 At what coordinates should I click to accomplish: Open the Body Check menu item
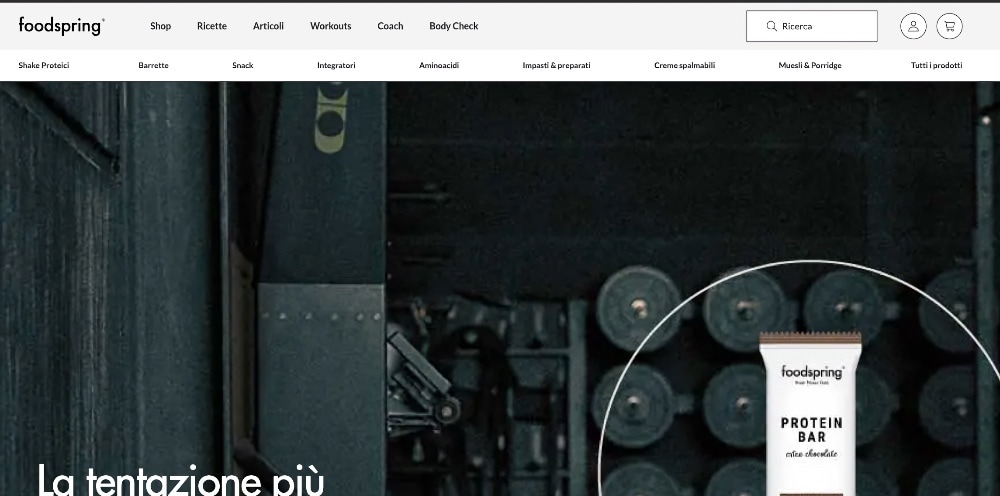(x=453, y=26)
